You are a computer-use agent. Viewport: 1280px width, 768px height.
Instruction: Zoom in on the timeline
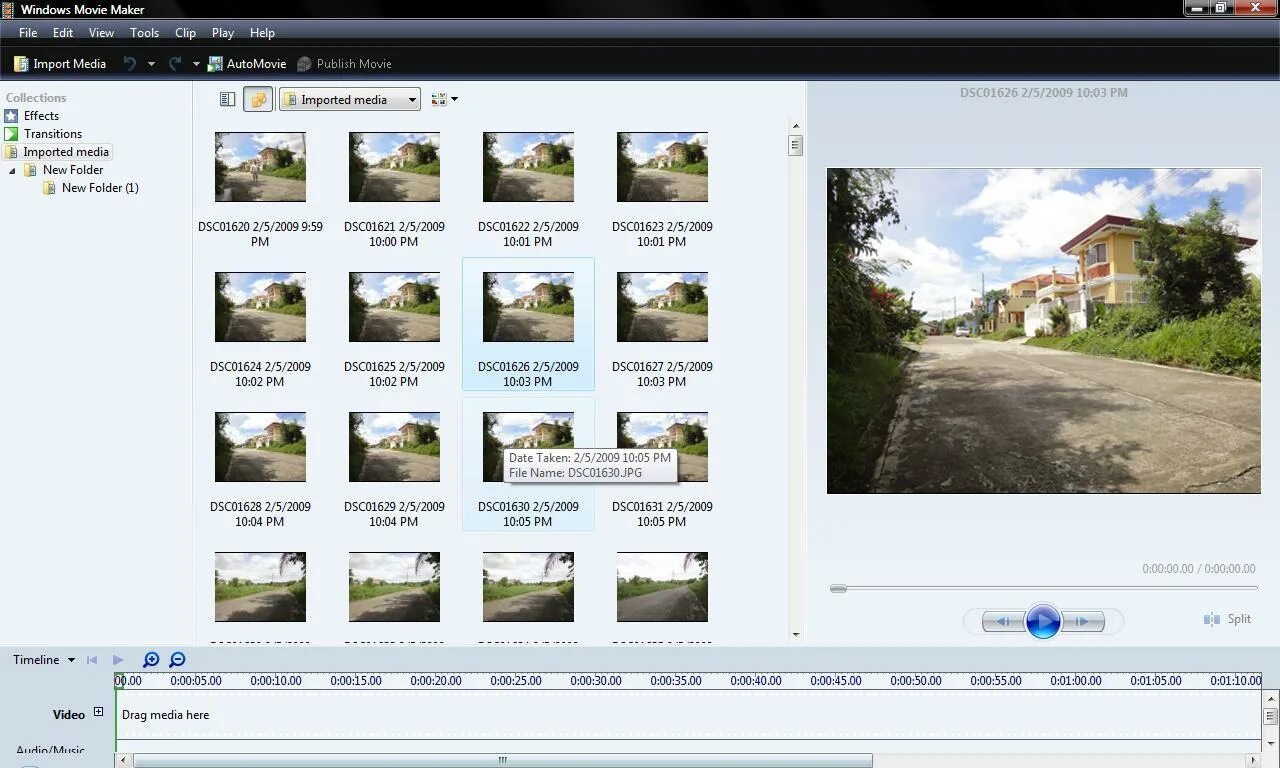tap(151, 660)
